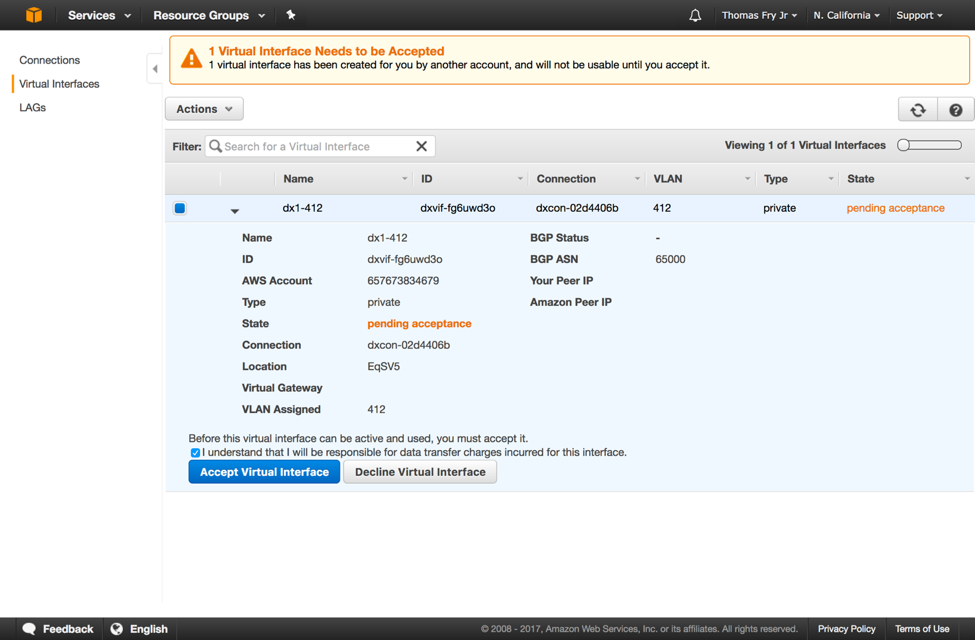Open the N. California region dropdown

[x=846, y=15]
